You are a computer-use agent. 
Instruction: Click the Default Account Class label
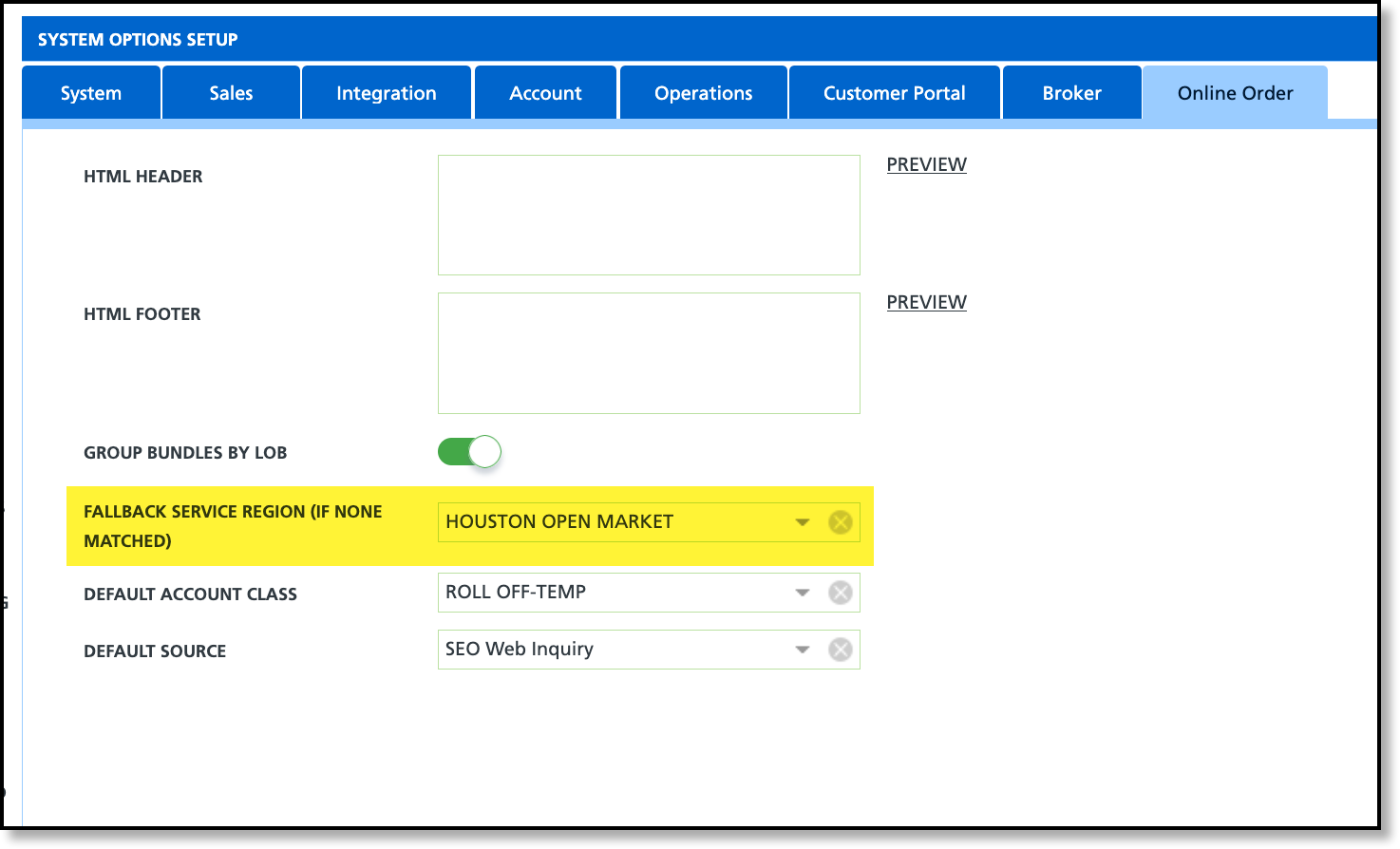pos(190,594)
